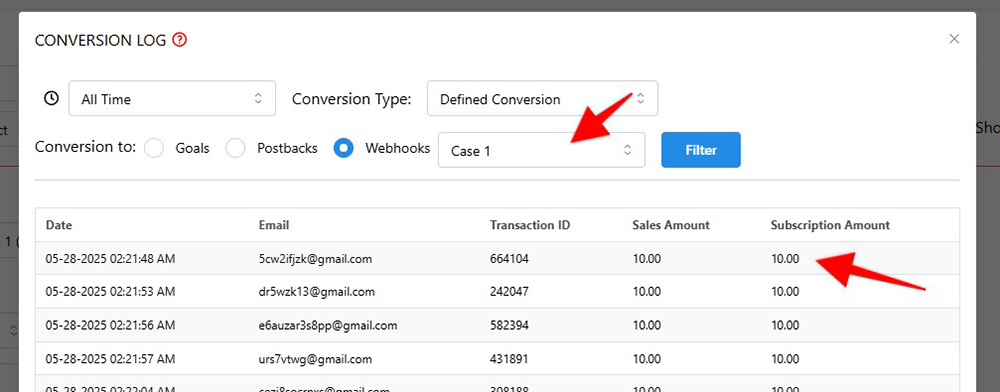Click date 05-28-2025 02:21:48 AM
Screen dimensions: 1000x392
(x=110, y=259)
